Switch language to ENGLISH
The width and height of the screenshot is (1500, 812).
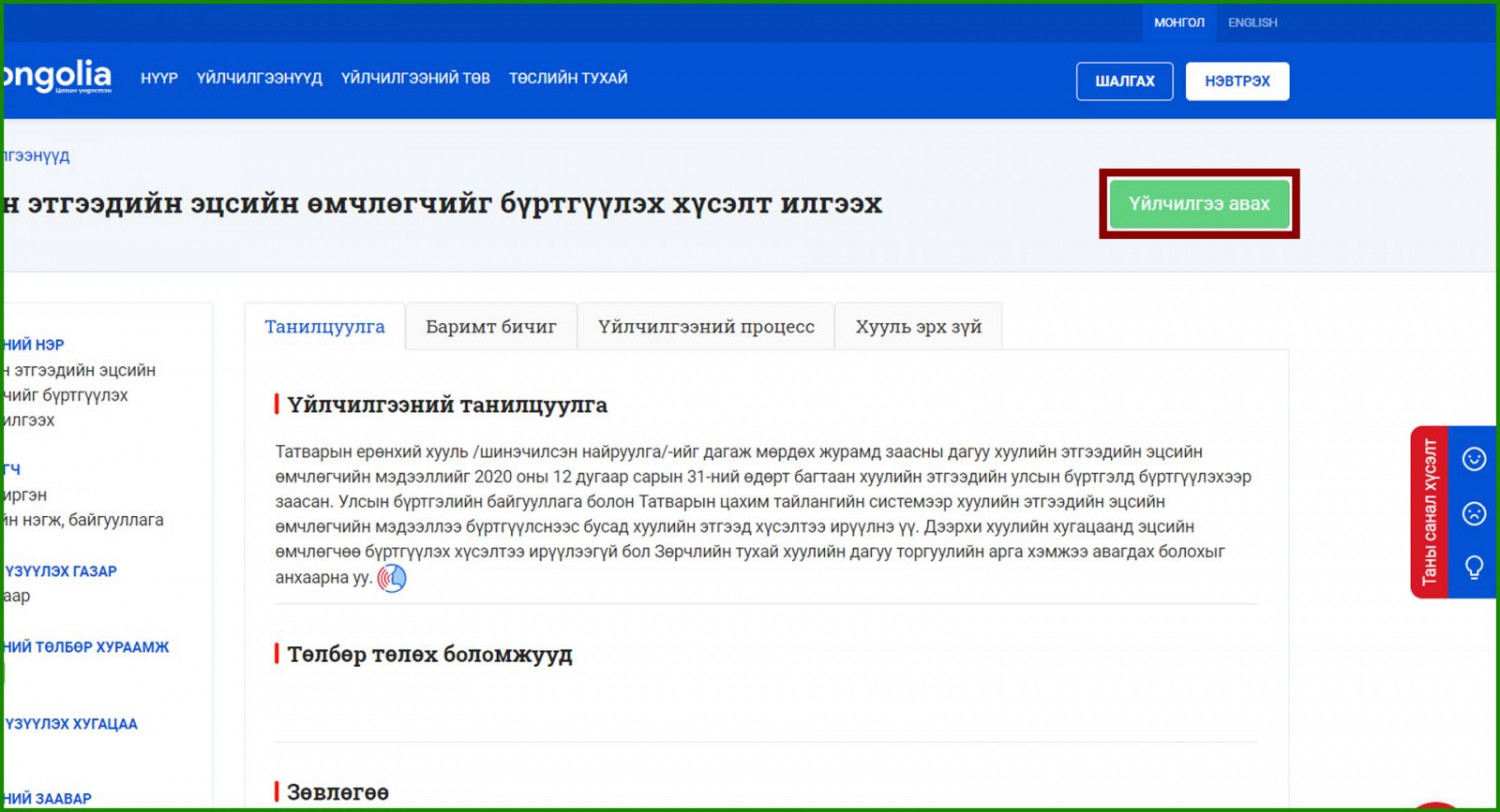[1252, 22]
